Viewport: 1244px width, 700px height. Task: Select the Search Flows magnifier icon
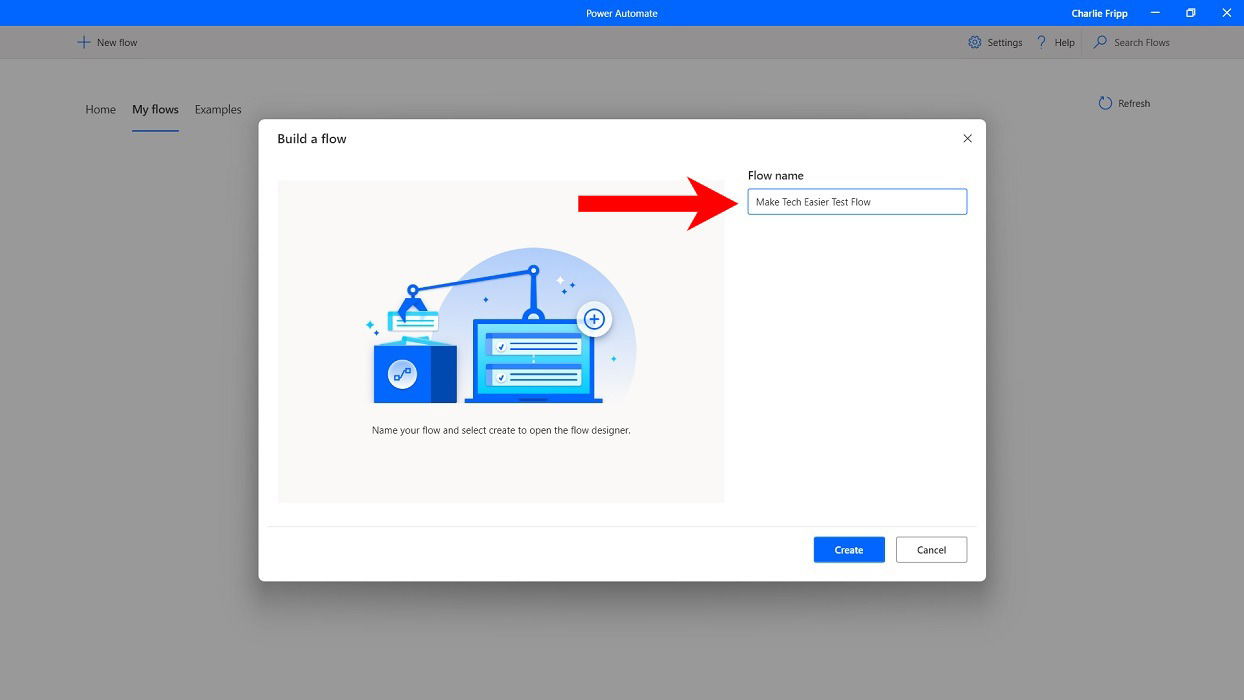1100,42
